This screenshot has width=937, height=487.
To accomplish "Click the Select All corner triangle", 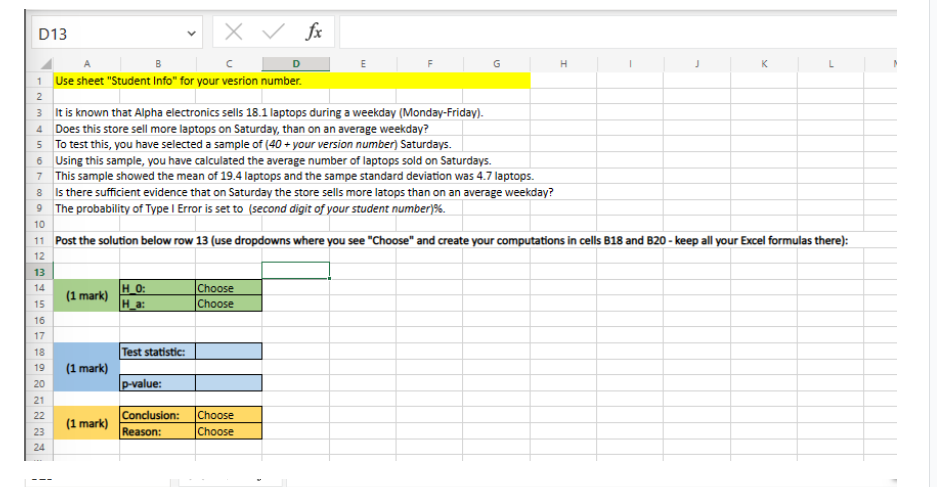I will click(x=44, y=64).
